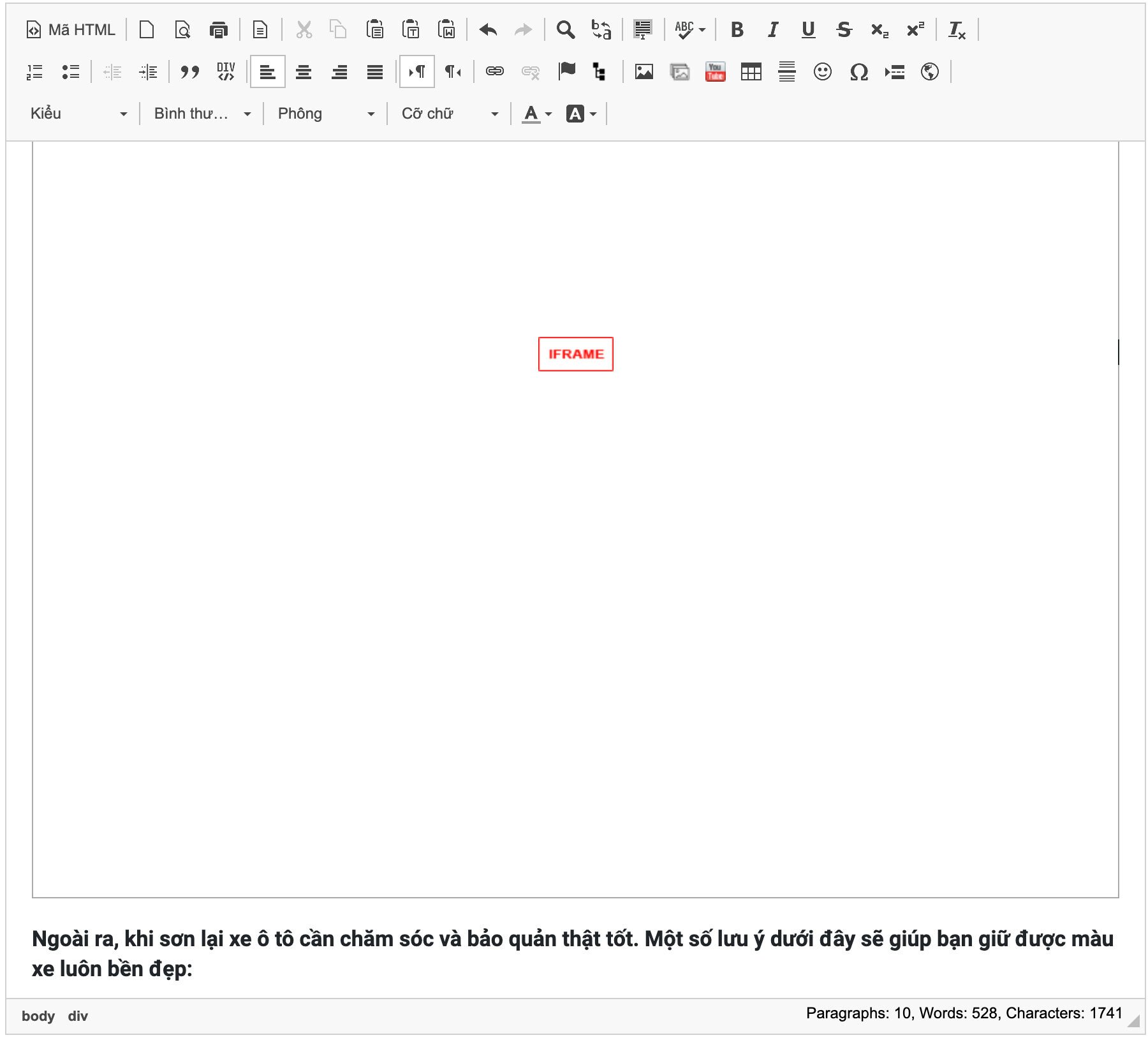The image size is (1148, 1040).
Task: Insert a special character with Omega icon
Action: point(858,72)
